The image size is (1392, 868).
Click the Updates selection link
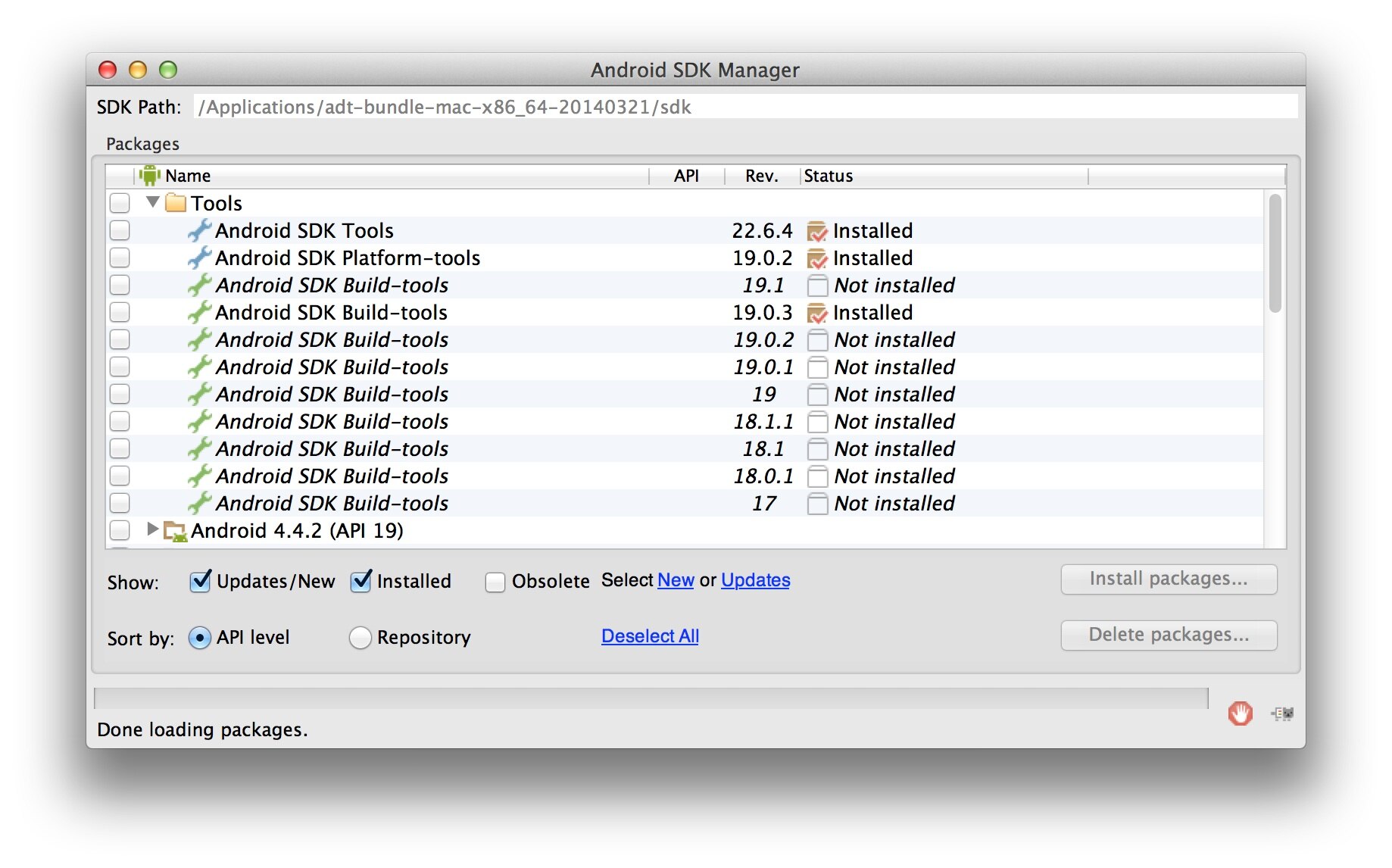(x=755, y=580)
